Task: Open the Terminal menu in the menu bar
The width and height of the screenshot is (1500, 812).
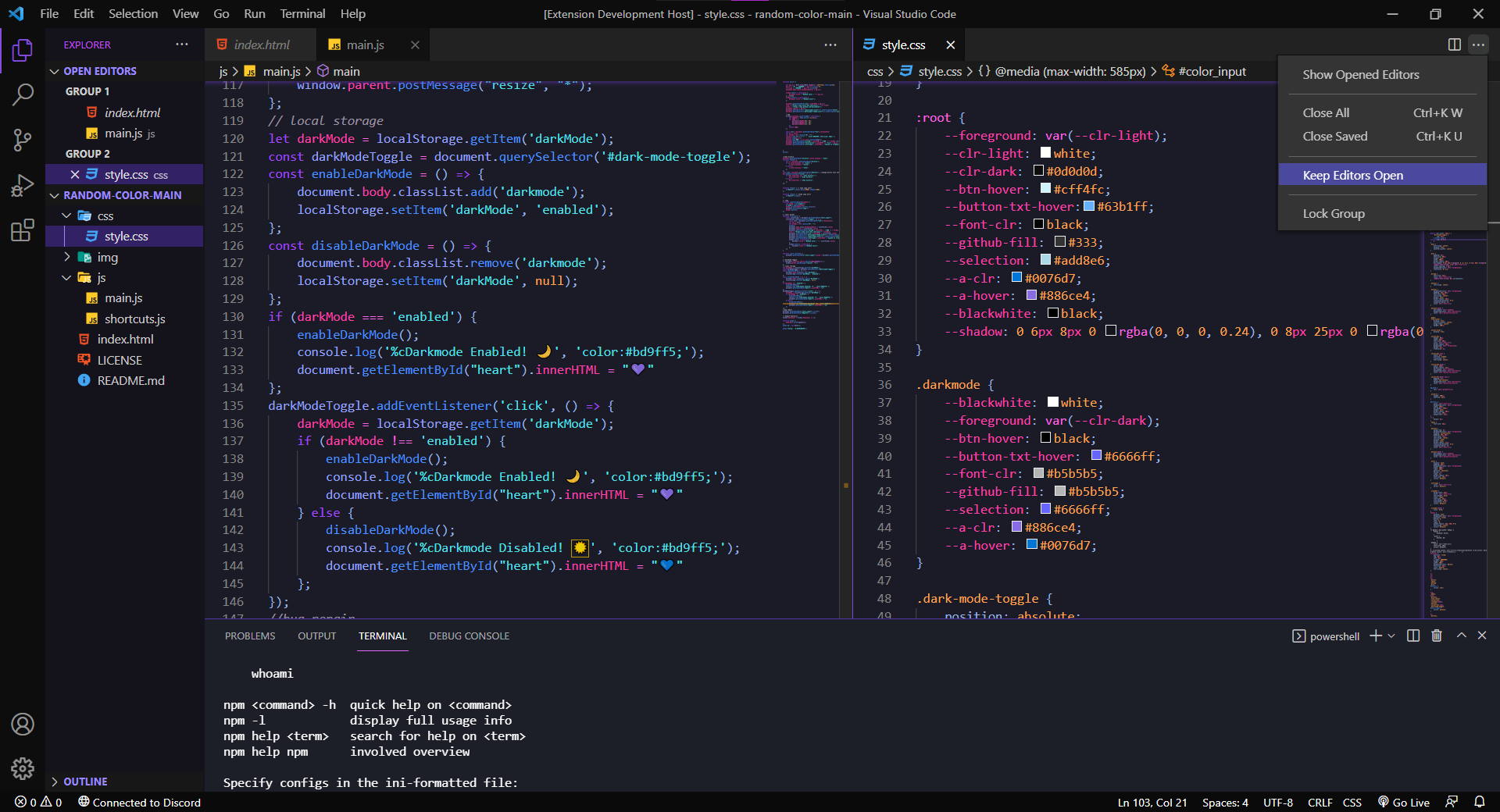Action: click(302, 13)
